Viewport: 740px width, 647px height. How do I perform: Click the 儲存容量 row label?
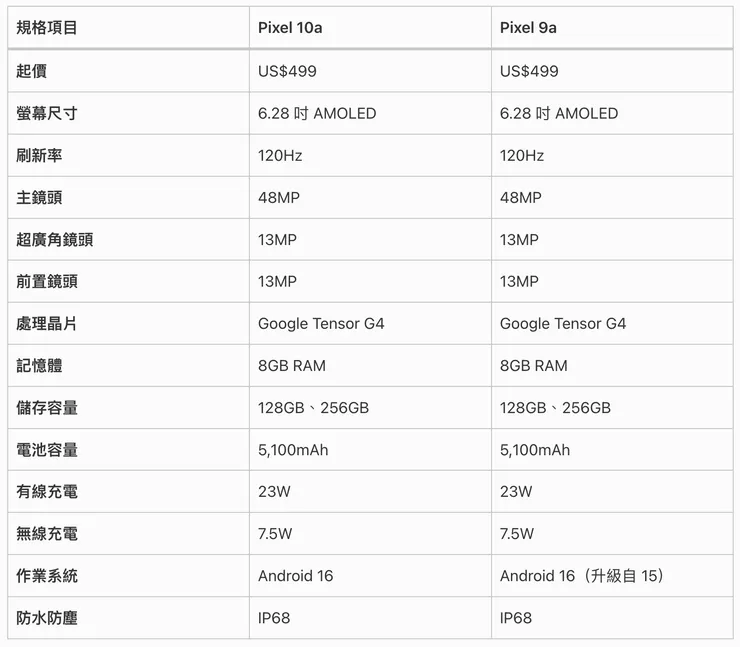point(47,407)
